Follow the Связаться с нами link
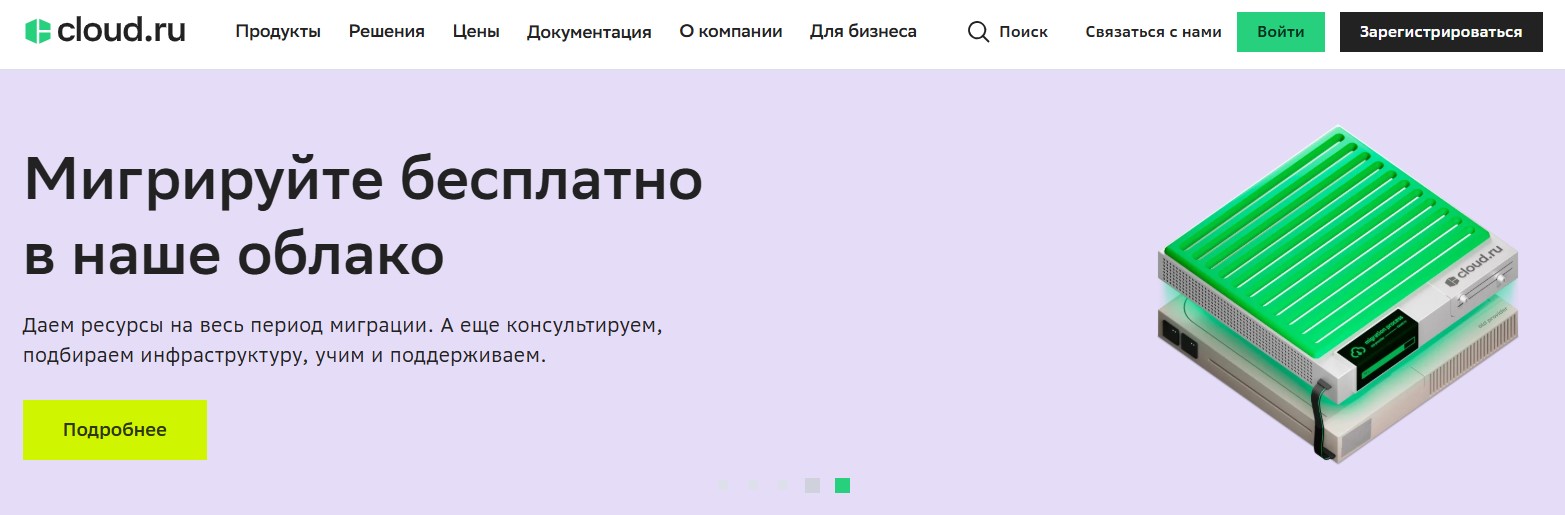Viewport: 1565px width, 515px height. point(1153,32)
